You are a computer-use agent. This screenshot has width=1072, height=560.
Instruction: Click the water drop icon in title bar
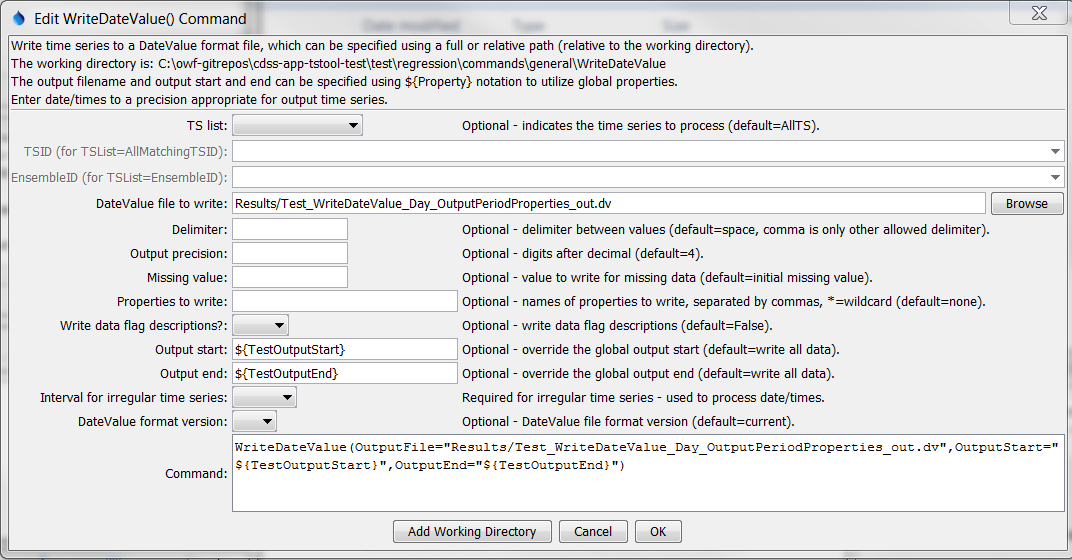[x=18, y=18]
